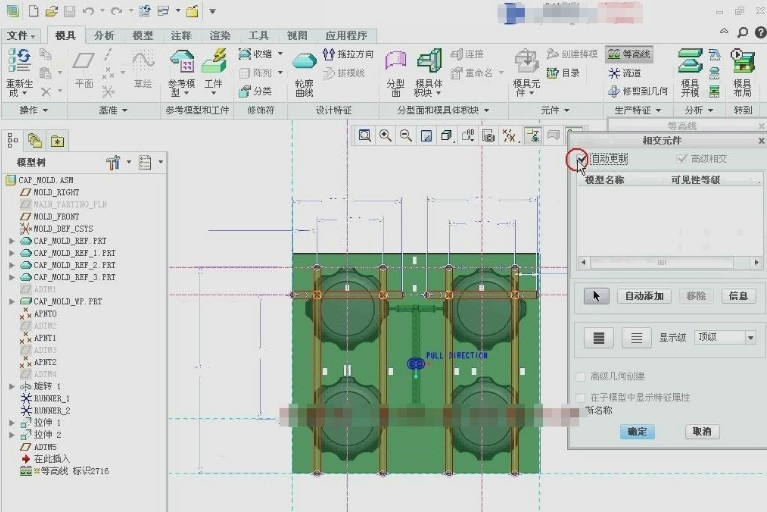Click the Zoom In magnifier icon
767x512 pixels.
[385, 135]
